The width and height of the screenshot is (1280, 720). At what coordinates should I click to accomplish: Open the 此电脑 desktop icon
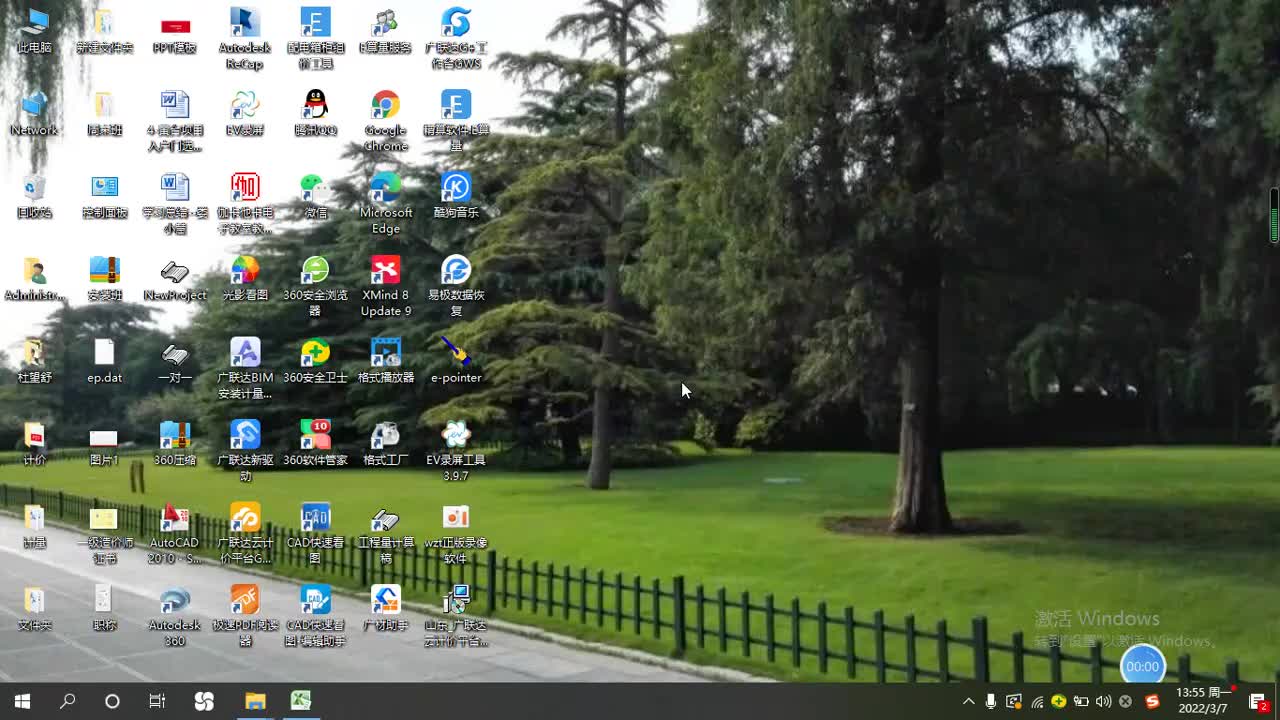34,30
